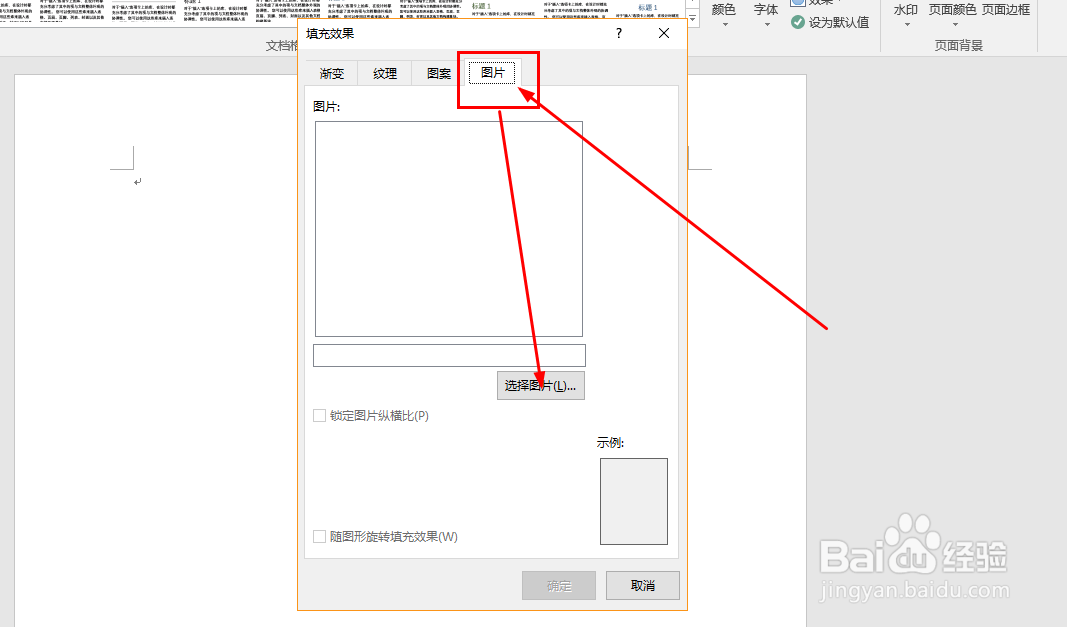Switch to the Texture (纹理) tab
Image resolution: width=1067 pixels, height=627 pixels.
384,73
